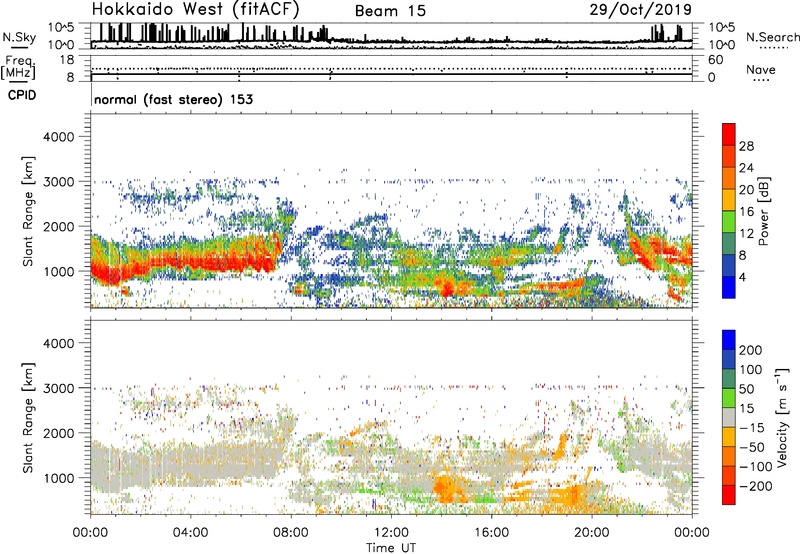Click the 'Freq. [MHz]' axis label
This screenshot has width=800, height=554.
(18, 67)
